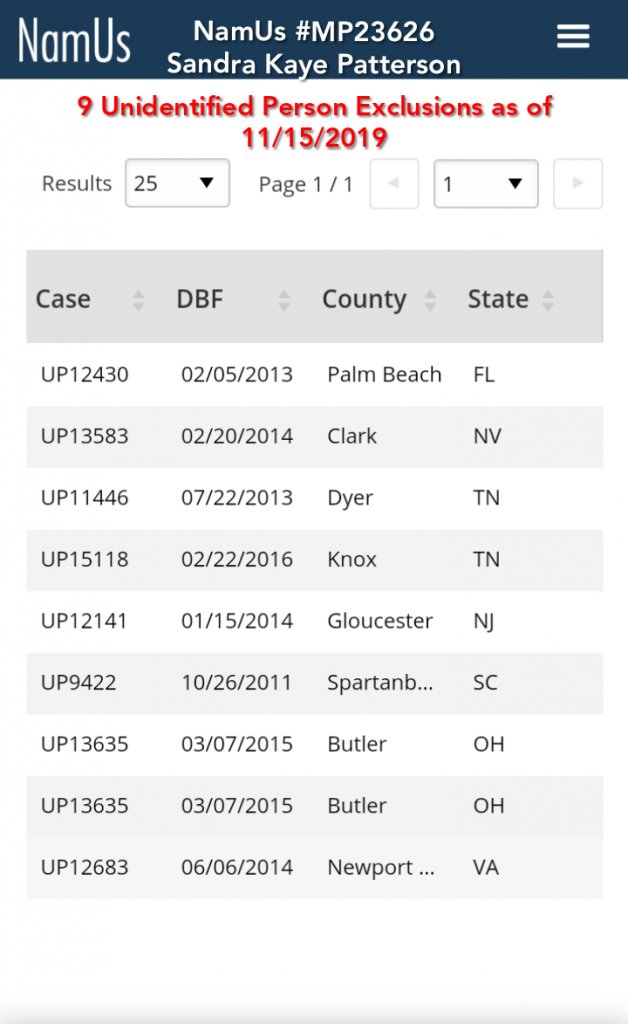Viewport: 628px width, 1024px height.
Task: Click the County column header
Action: point(364,299)
